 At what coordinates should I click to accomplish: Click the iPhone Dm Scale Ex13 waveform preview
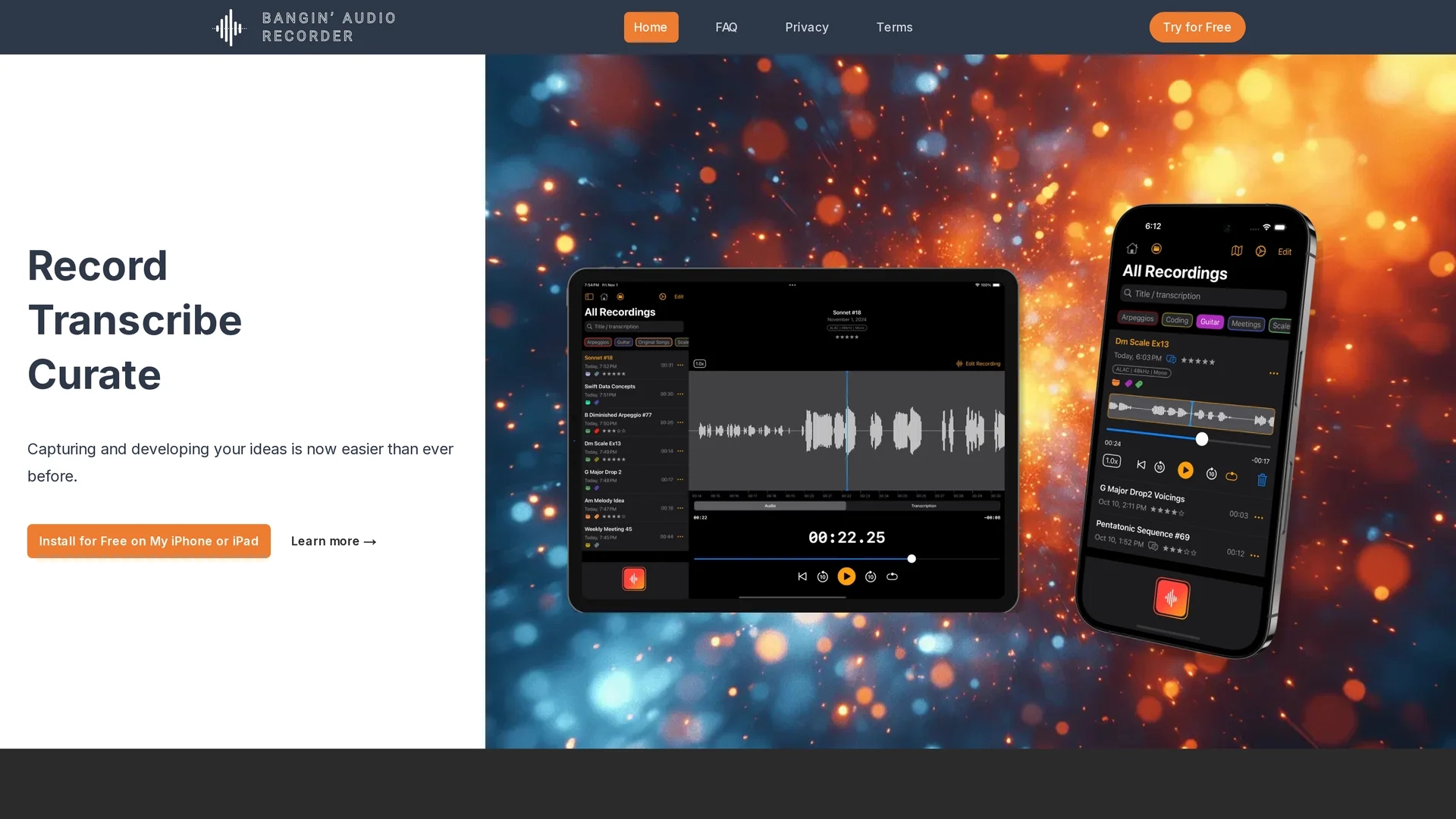point(1191,413)
